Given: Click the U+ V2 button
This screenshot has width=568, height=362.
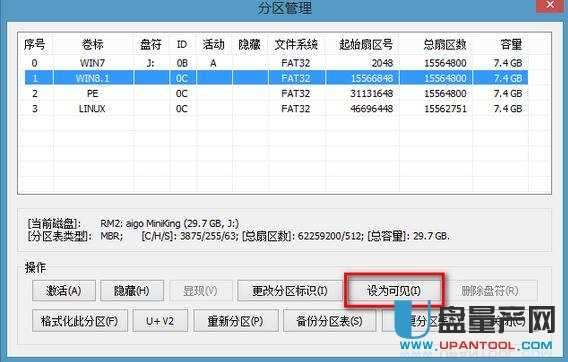Looking at the screenshot, I should point(160,321).
